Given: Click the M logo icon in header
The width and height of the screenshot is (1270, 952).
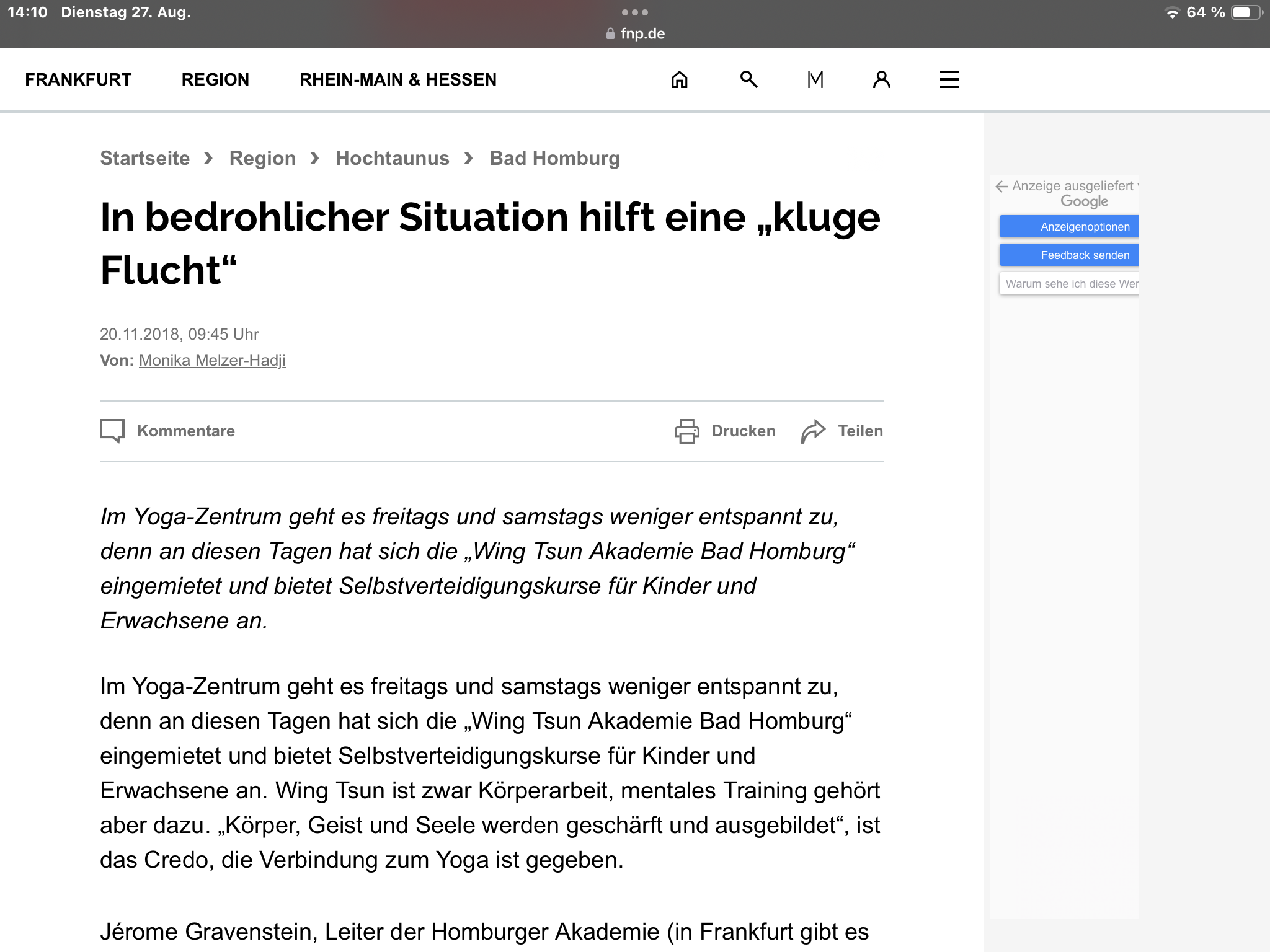Looking at the screenshot, I should point(815,79).
